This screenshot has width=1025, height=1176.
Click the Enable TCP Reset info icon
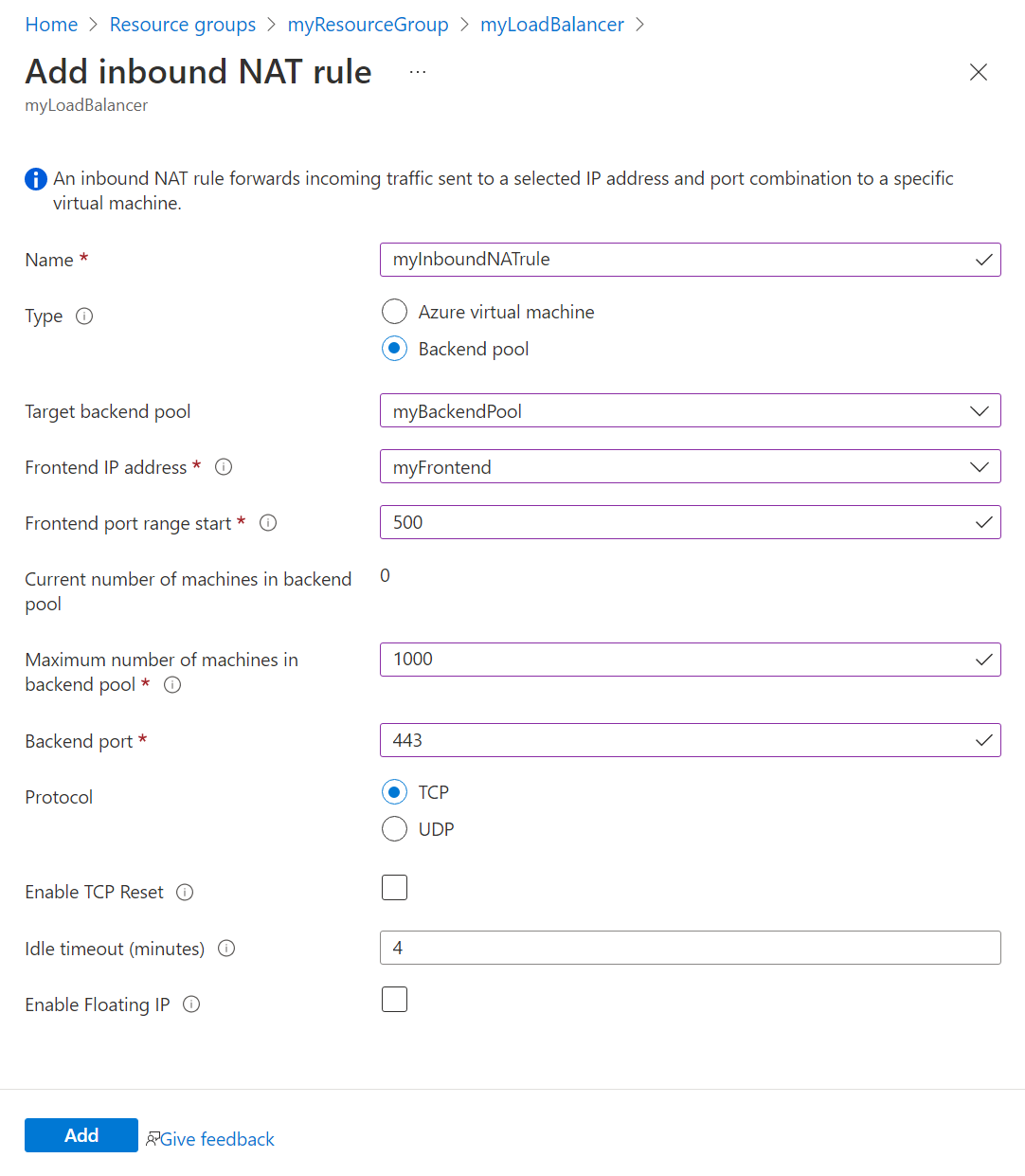(x=186, y=892)
